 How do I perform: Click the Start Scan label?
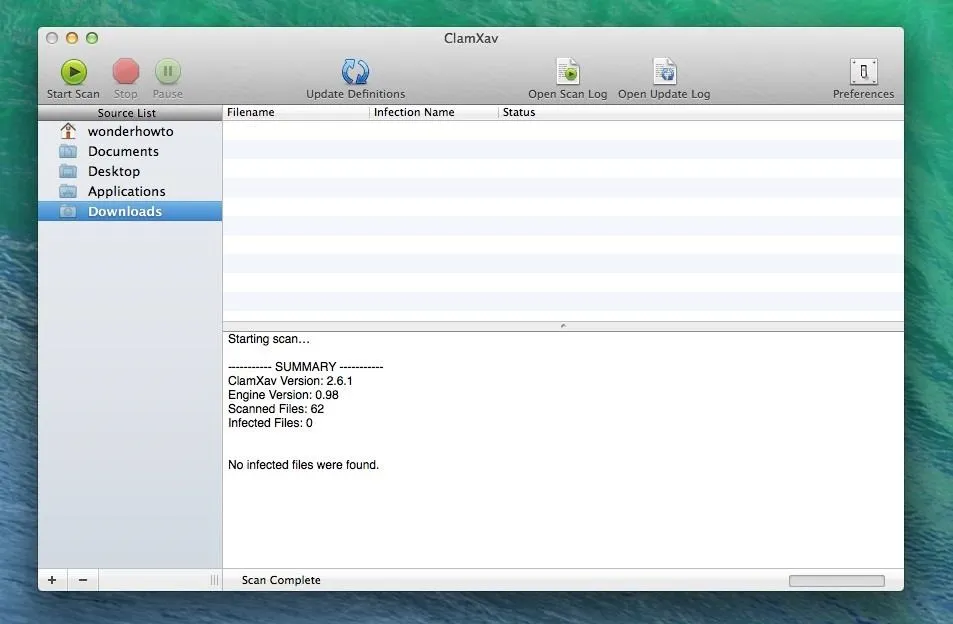(x=74, y=94)
